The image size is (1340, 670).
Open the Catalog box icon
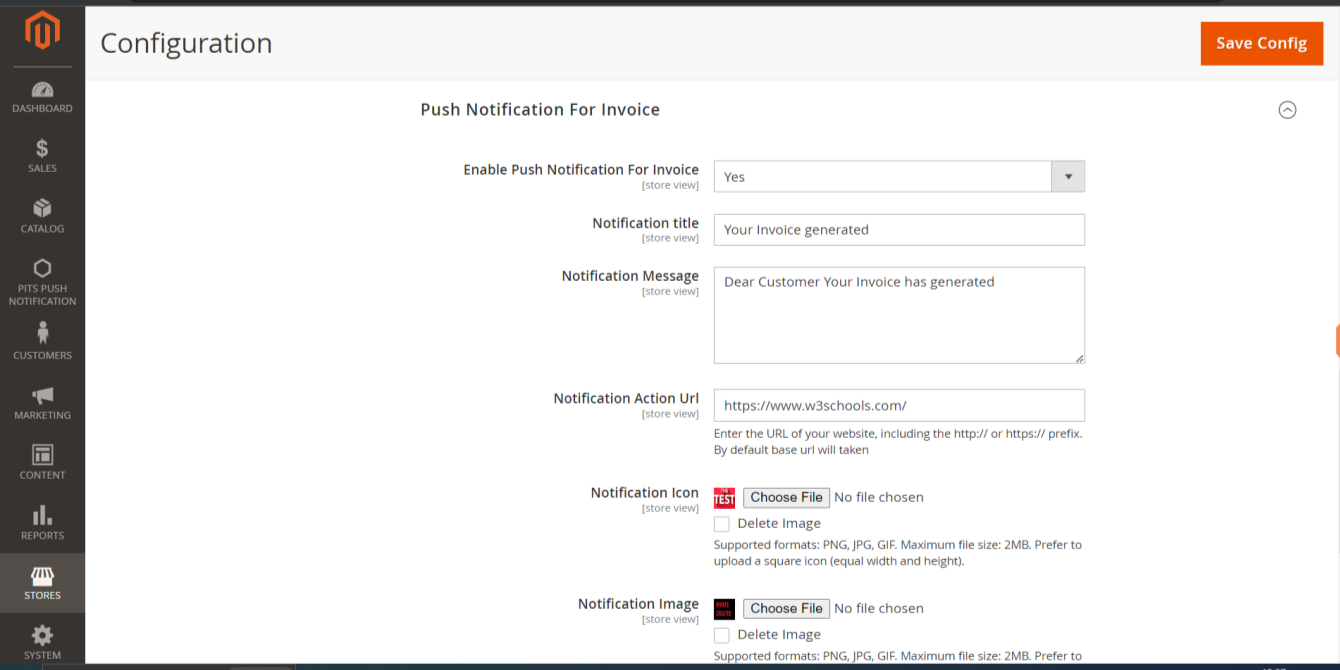click(x=42, y=208)
